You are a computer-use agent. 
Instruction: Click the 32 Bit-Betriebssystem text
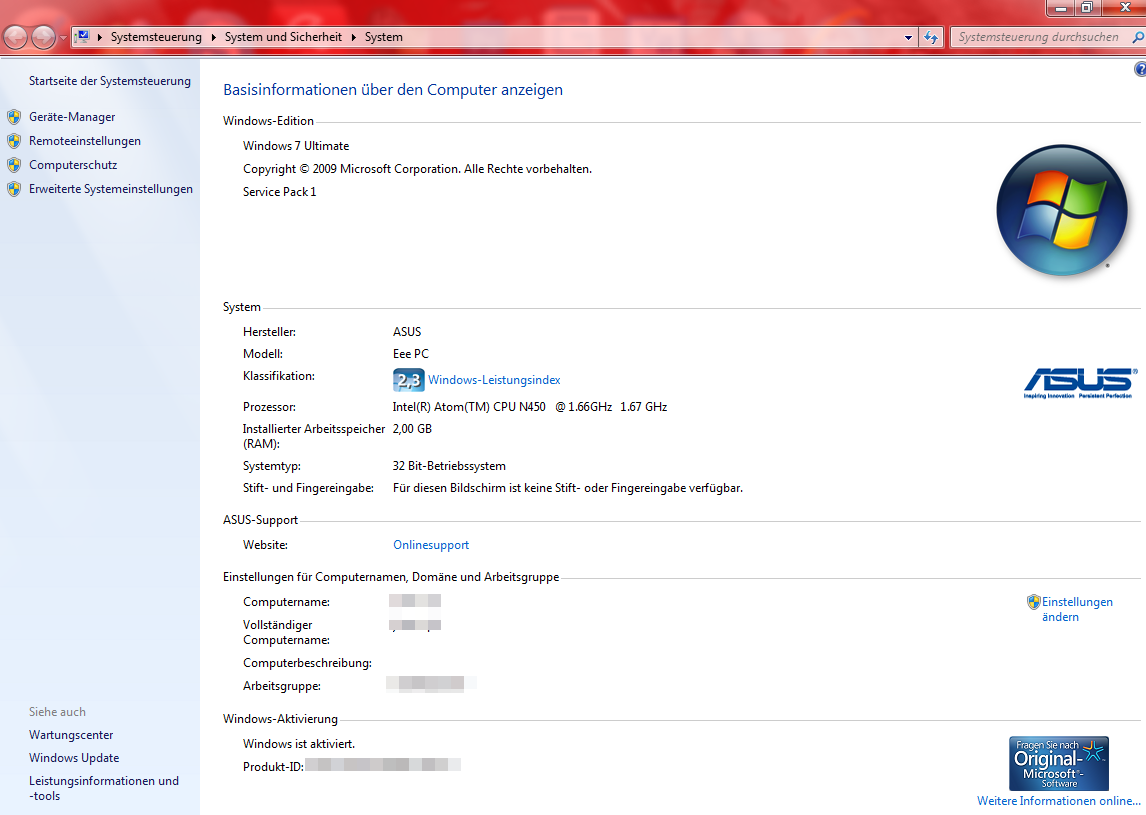449,466
